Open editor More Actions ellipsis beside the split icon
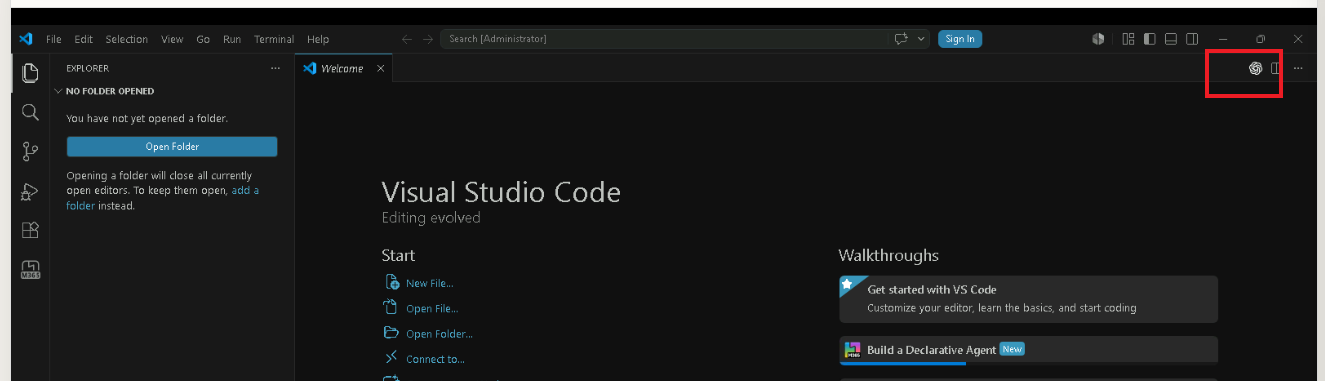This screenshot has height=381, width=1325. pyautogui.click(x=1298, y=68)
